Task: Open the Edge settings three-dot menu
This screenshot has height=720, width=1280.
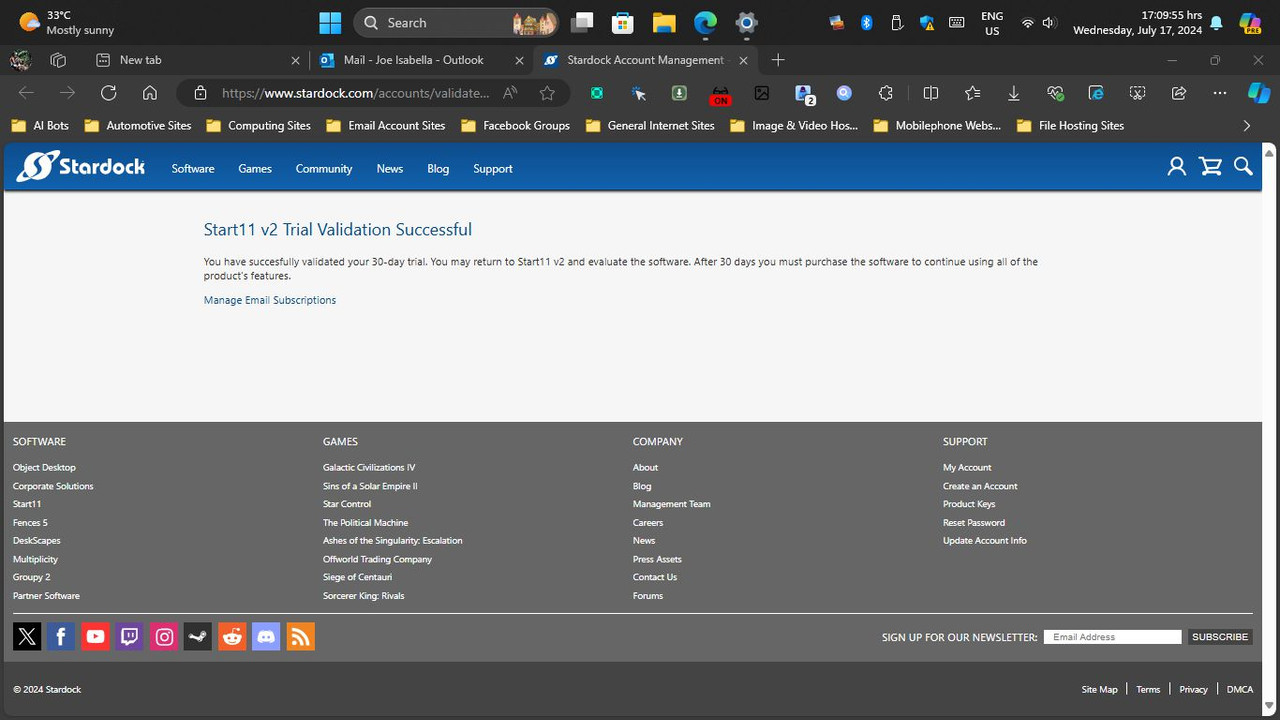Action: [x=1219, y=93]
